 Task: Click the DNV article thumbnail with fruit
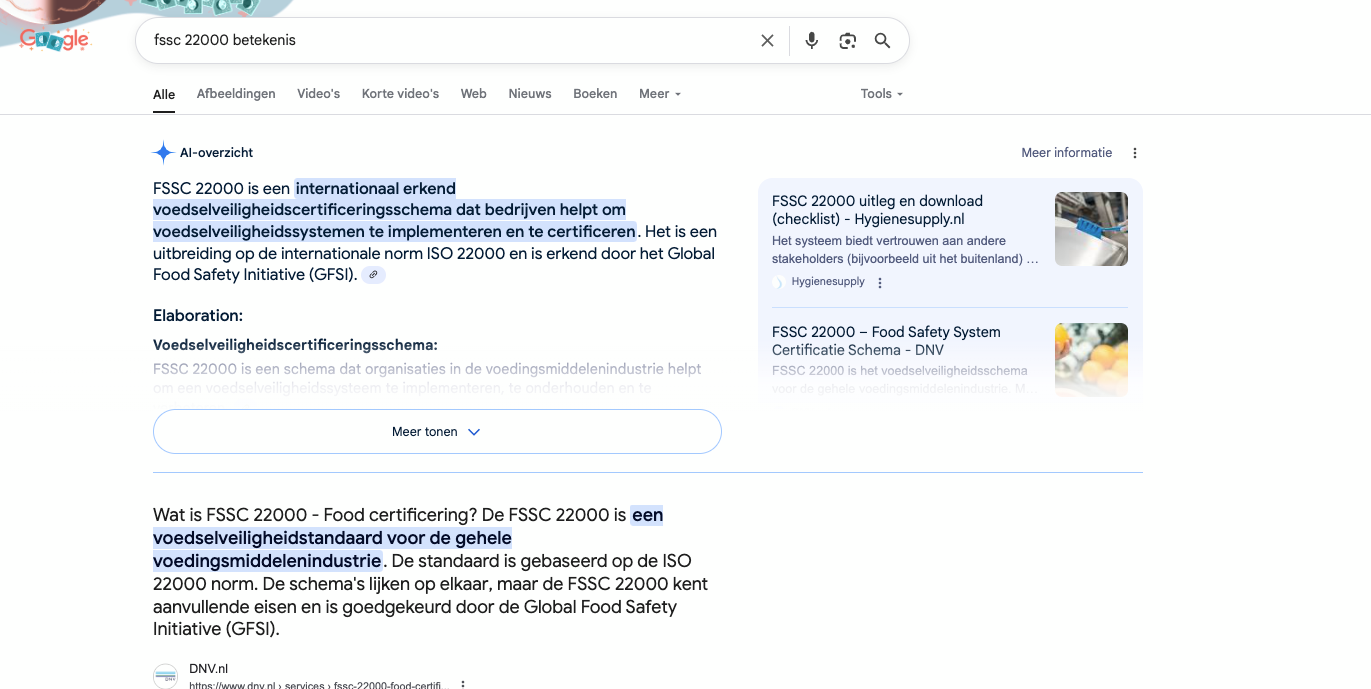click(x=1091, y=360)
